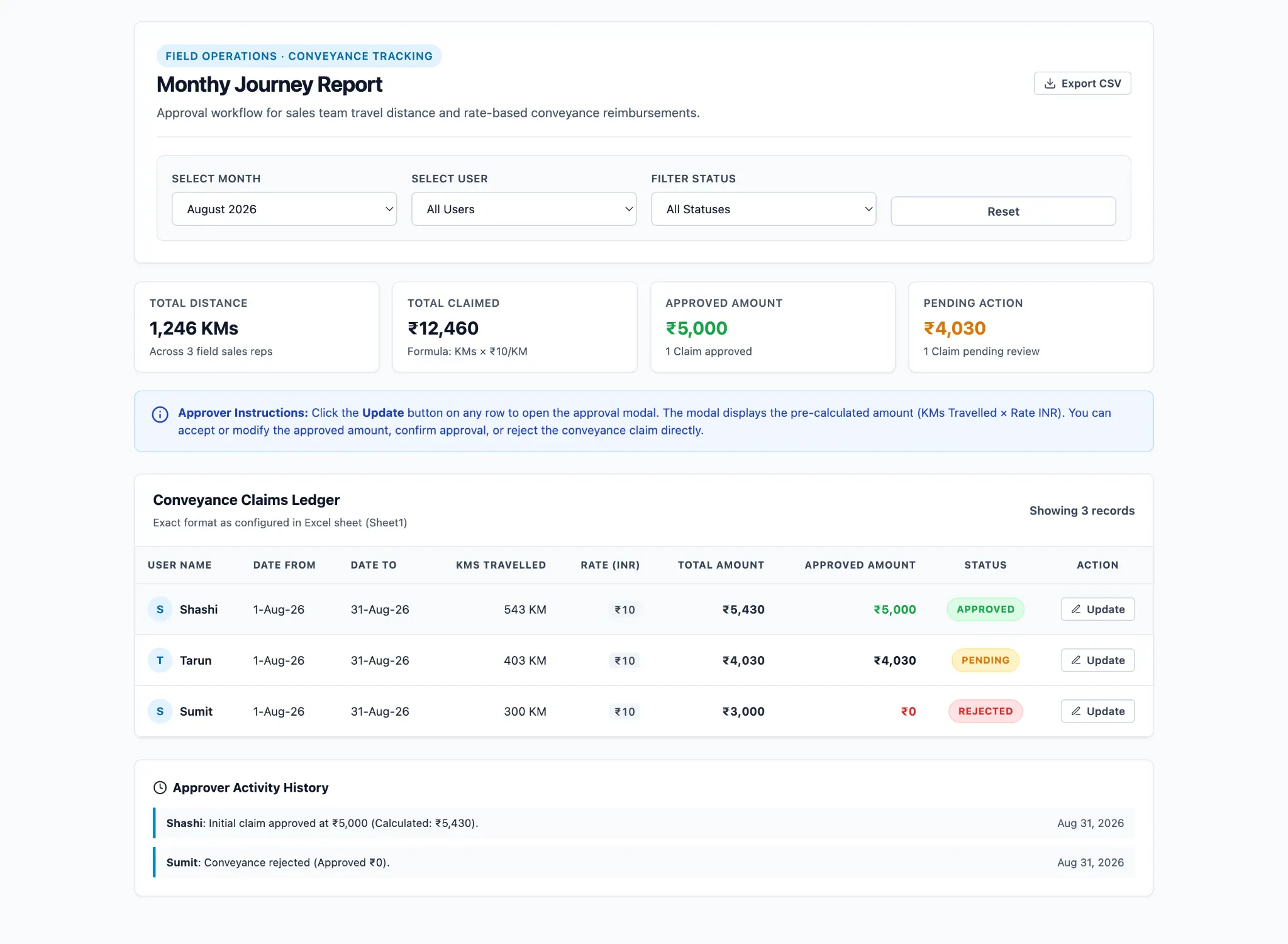Screen dimensions: 1288x944
Task: Click the Export CSV download icon
Action: point(1050,83)
